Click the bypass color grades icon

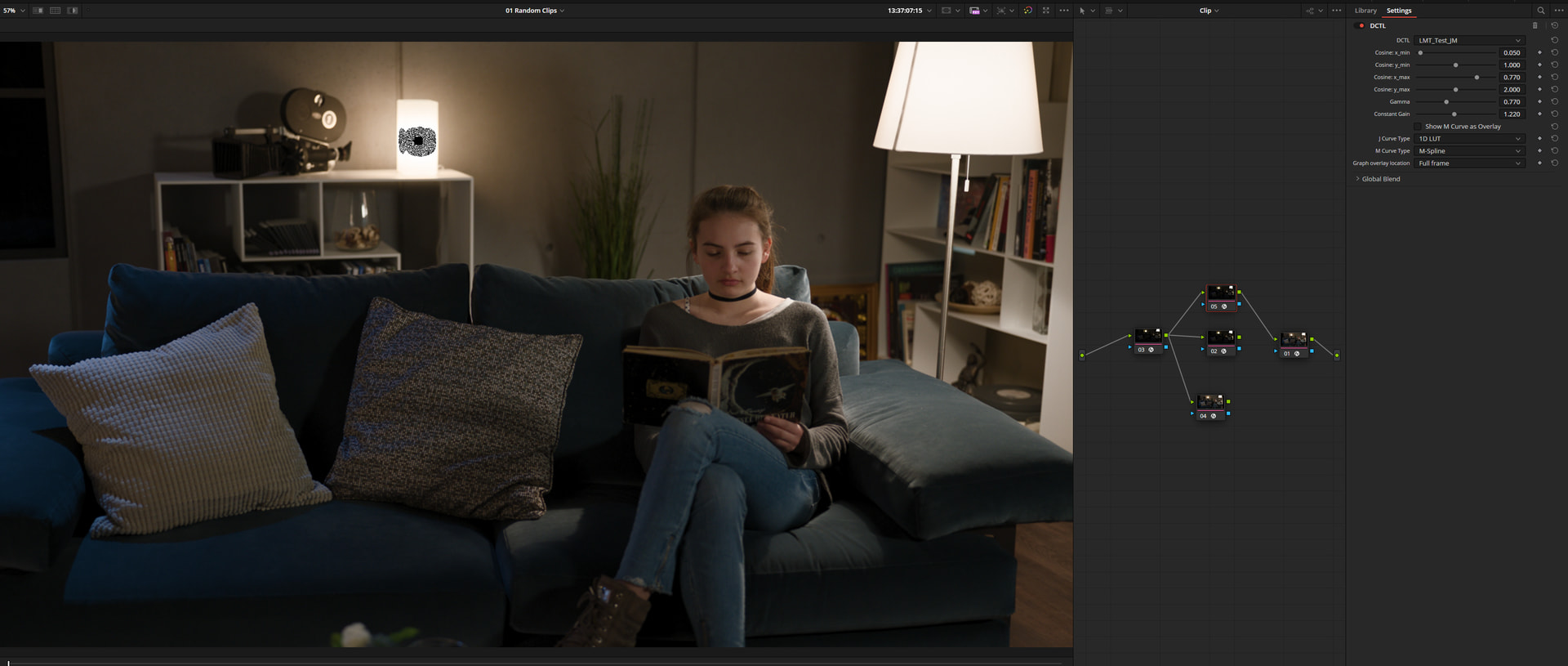[x=1027, y=11]
